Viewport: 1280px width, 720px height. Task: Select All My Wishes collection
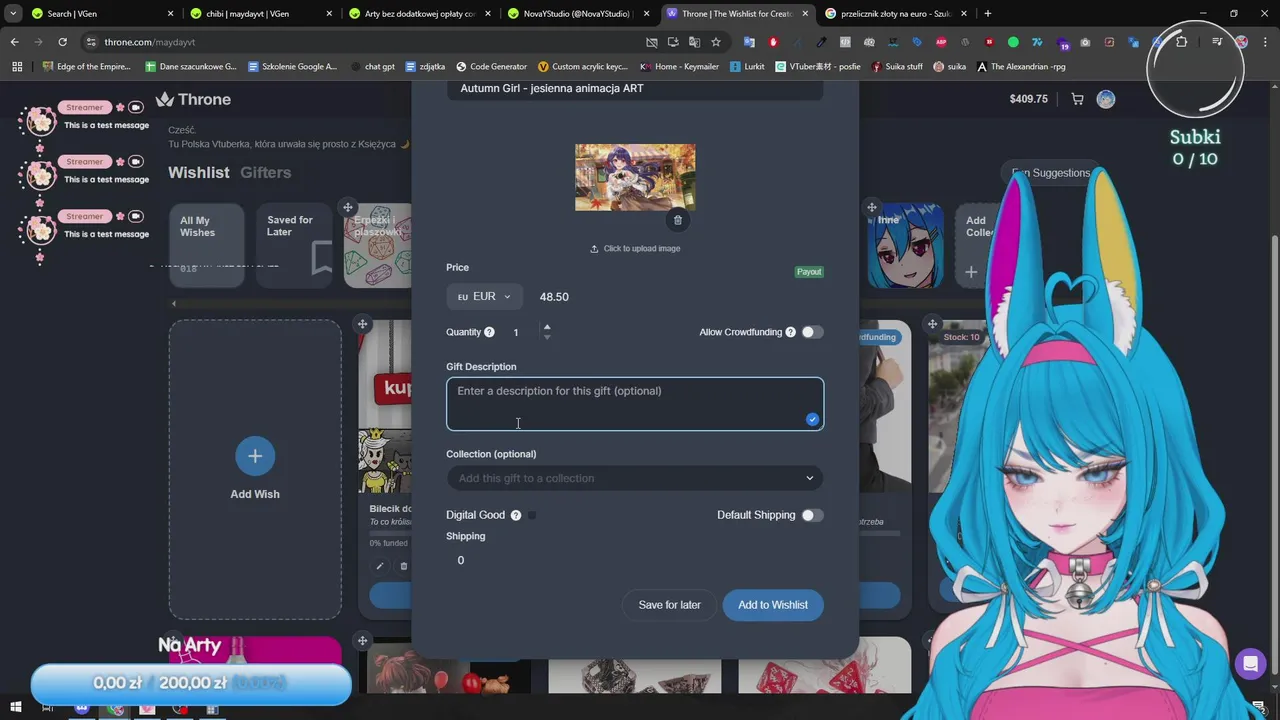pyautogui.click(x=207, y=245)
